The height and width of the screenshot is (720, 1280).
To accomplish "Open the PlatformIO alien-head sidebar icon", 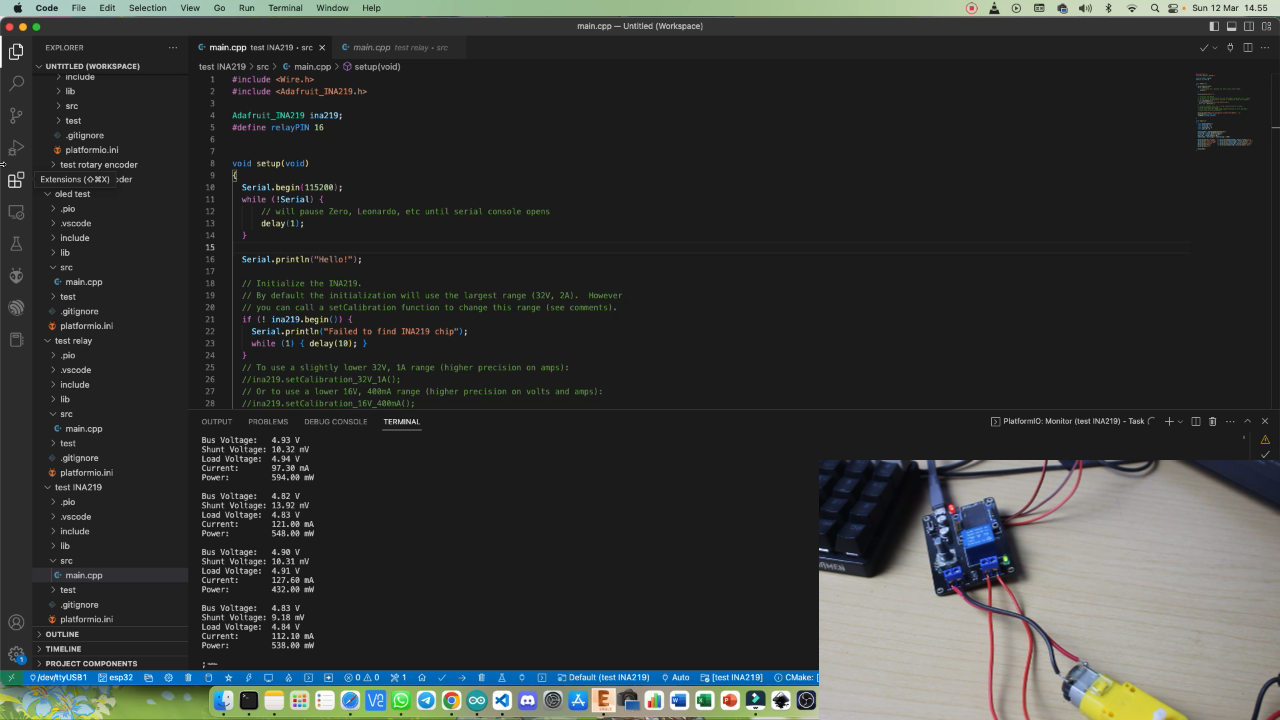I will coord(16,272).
